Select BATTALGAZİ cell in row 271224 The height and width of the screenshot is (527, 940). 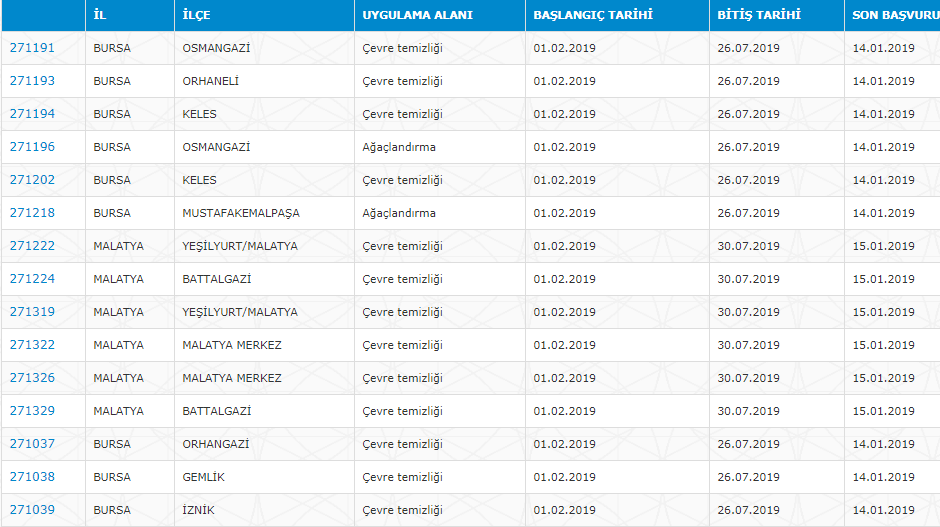click(x=264, y=279)
